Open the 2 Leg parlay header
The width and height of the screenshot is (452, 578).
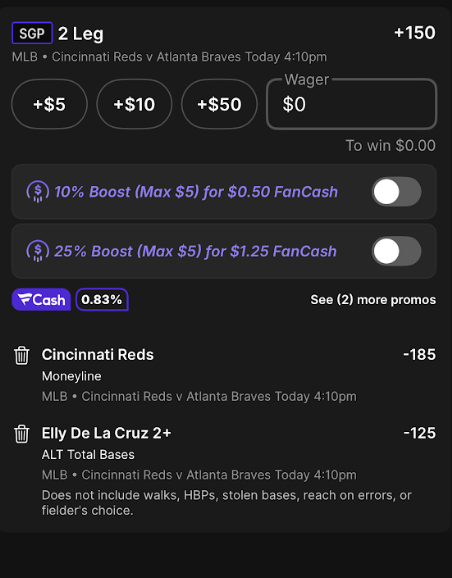[x=81, y=34]
